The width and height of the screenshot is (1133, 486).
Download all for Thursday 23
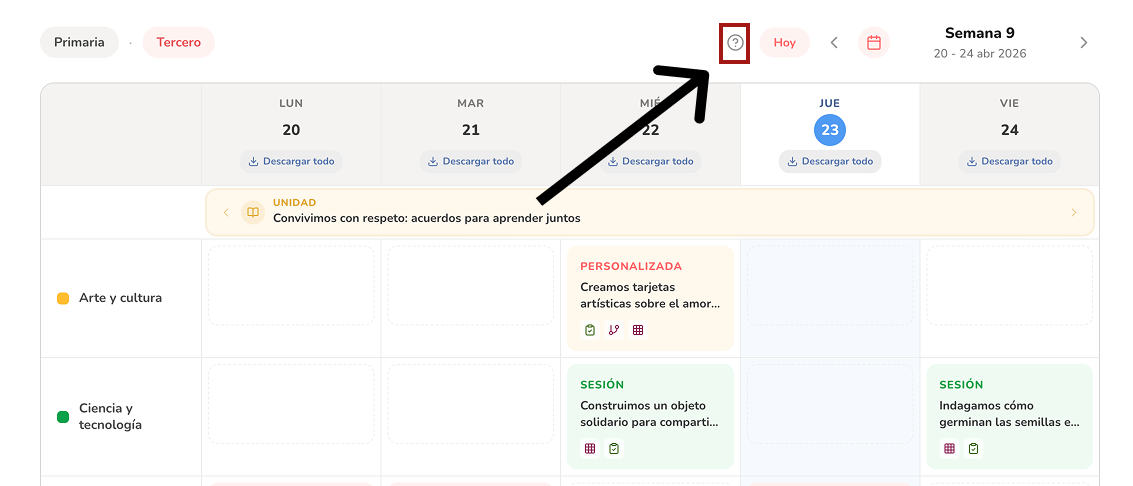[830, 161]
